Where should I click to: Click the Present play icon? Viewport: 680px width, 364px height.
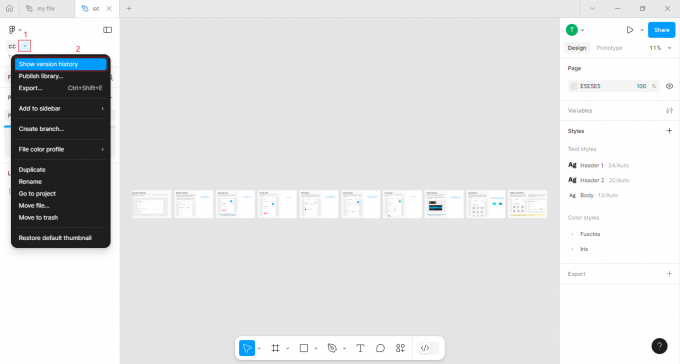pos(630,30)
